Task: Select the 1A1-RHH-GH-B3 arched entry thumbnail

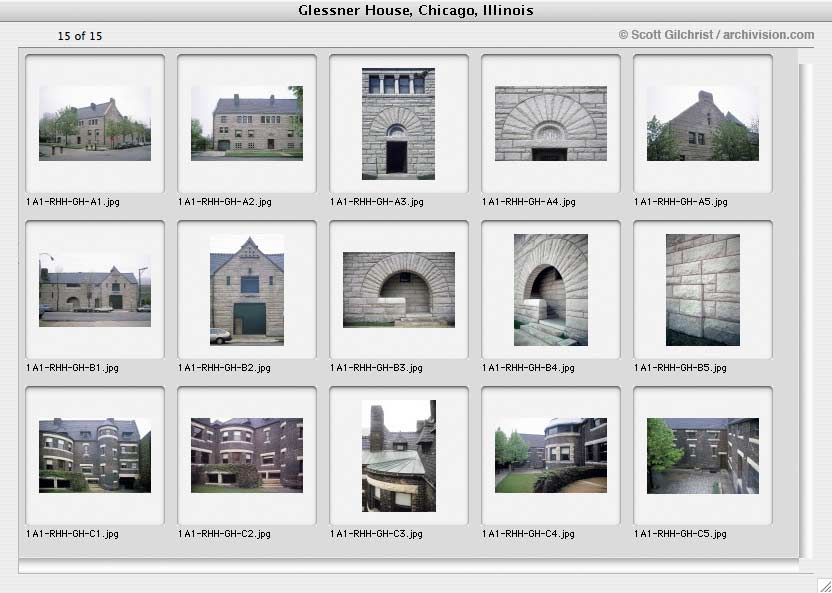Action: click(398, 290)
